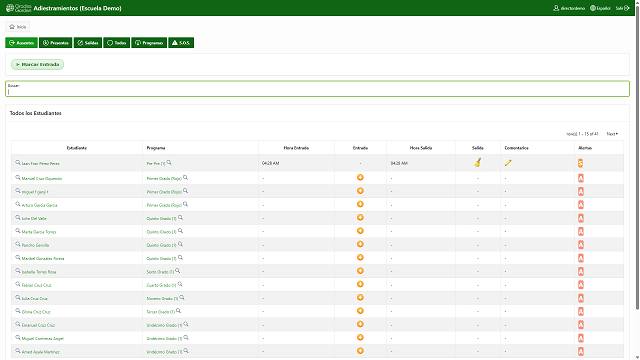Clear exit with broom icon in first row
The width and height of the screenshot is (640, 360).
coord(478,162)
